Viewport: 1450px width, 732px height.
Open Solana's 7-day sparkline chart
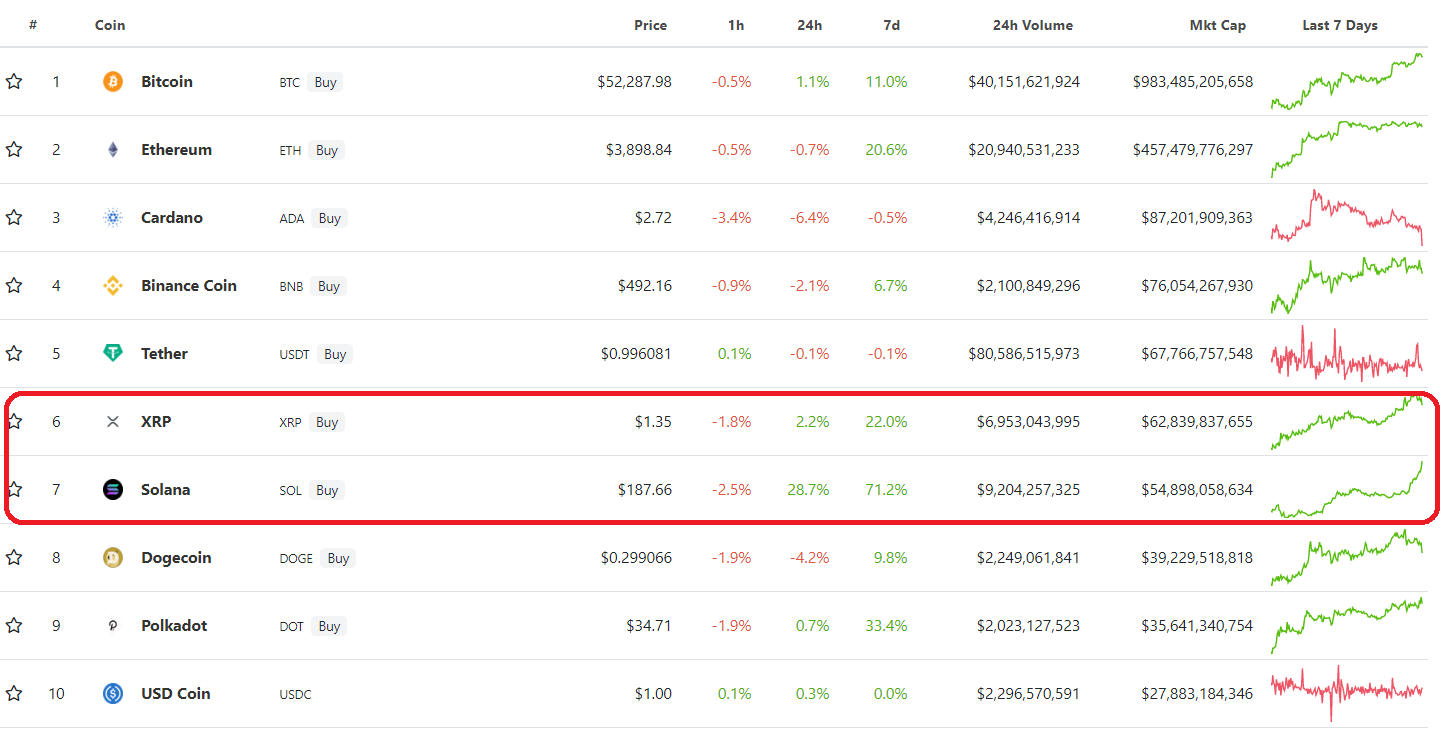click(1347, 489)
